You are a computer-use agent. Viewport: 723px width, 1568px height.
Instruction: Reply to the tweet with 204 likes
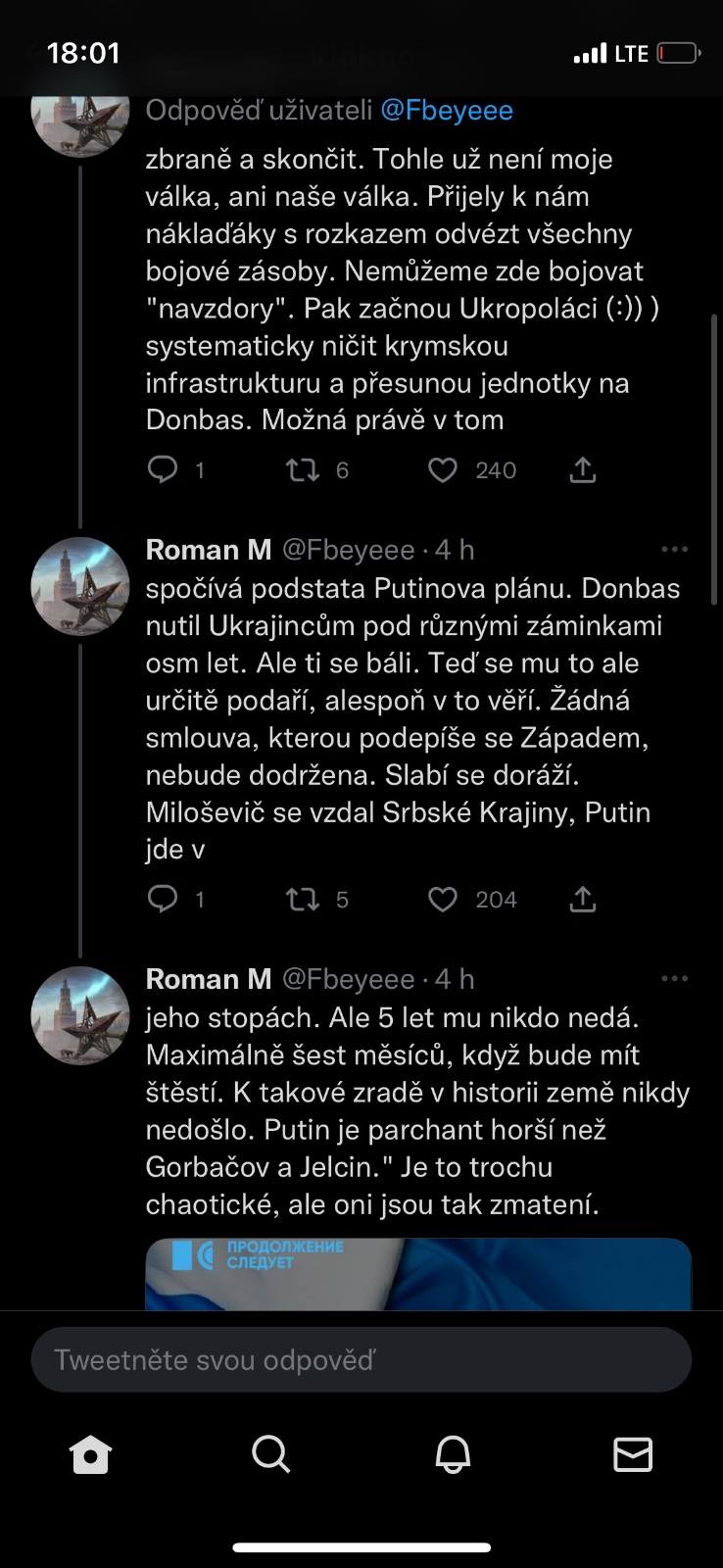[163, 899]
